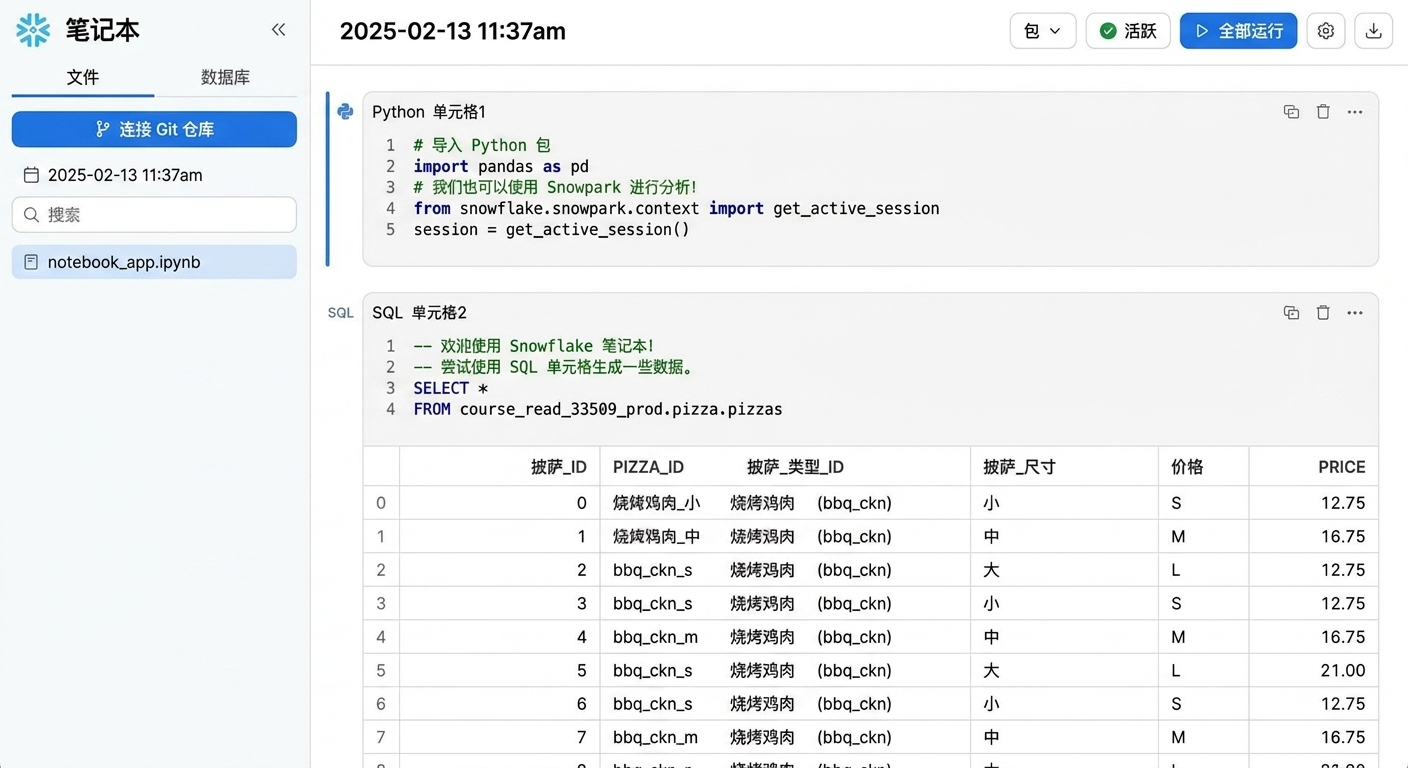
Task: Click code line import pandas as pd
Action: pyautogui.click(x=501, y=166)
